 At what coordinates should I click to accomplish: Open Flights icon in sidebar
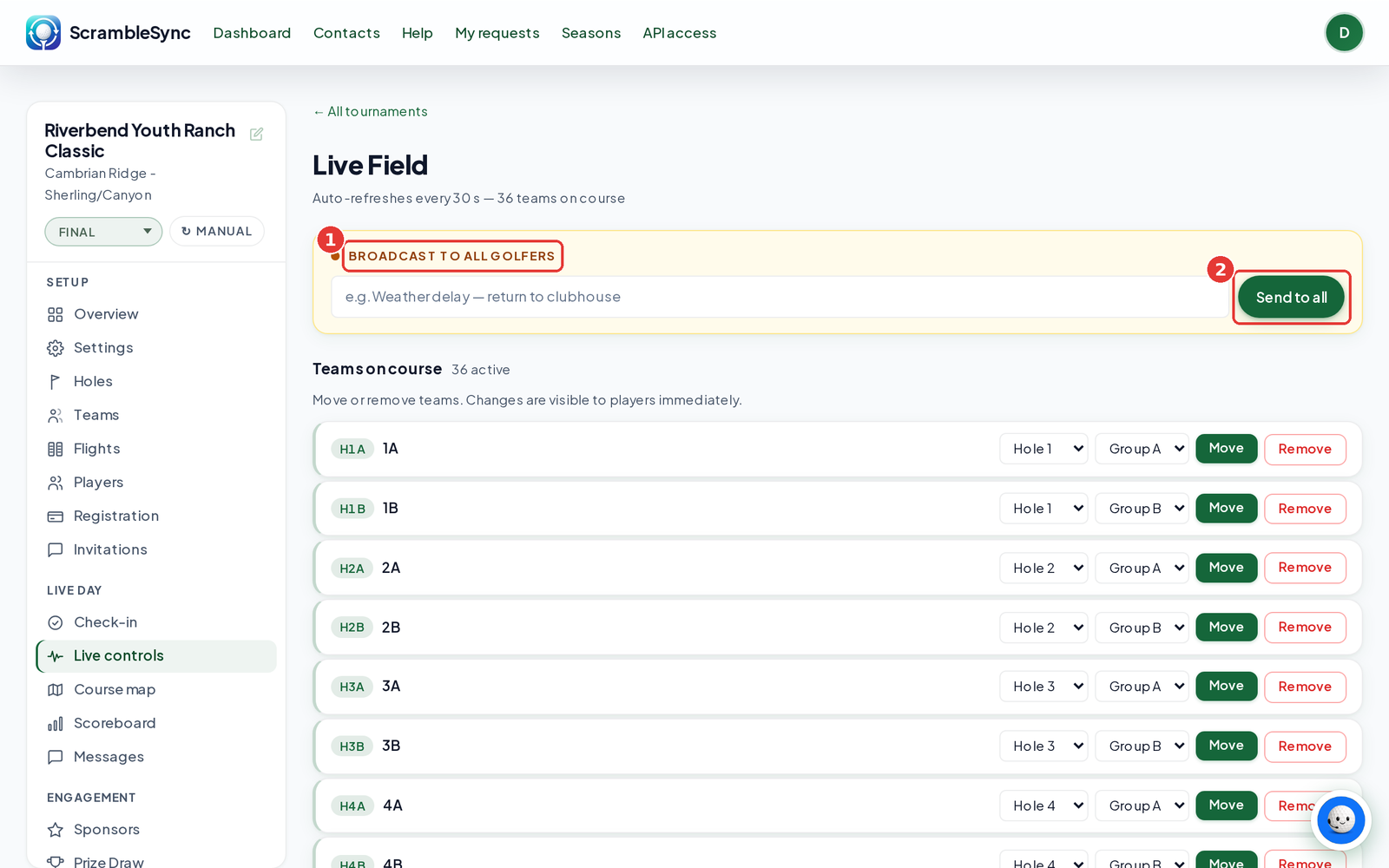56,449
